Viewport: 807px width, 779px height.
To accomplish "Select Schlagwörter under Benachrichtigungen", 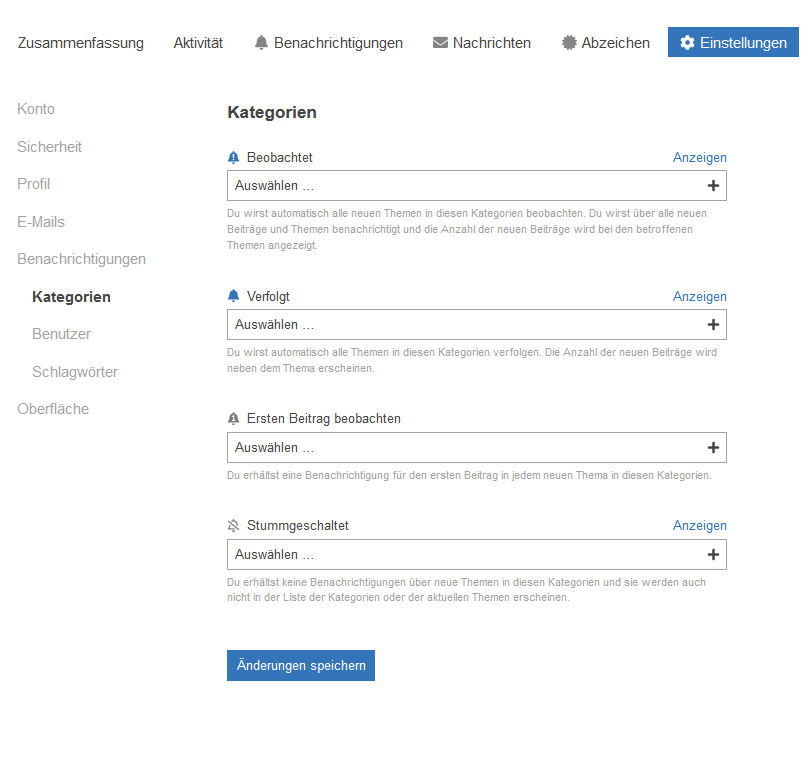I will click(x=75, y=372).
